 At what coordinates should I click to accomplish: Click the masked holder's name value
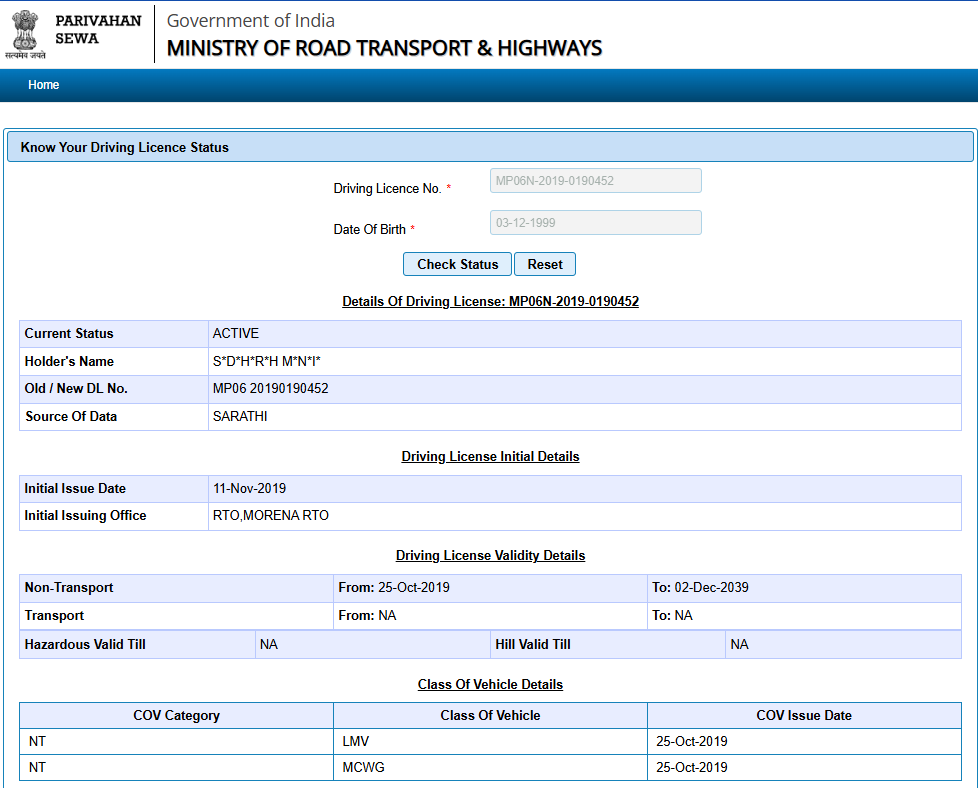click(266, 361)
